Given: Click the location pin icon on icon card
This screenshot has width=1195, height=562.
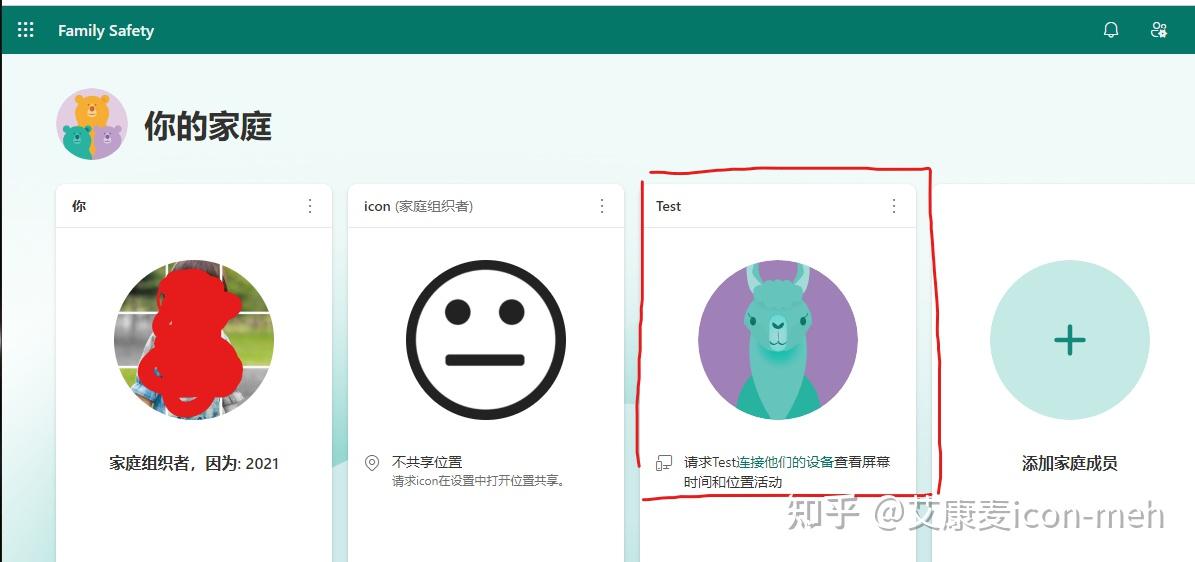Looking at the screenshot, I should click(x=372, y=463).
